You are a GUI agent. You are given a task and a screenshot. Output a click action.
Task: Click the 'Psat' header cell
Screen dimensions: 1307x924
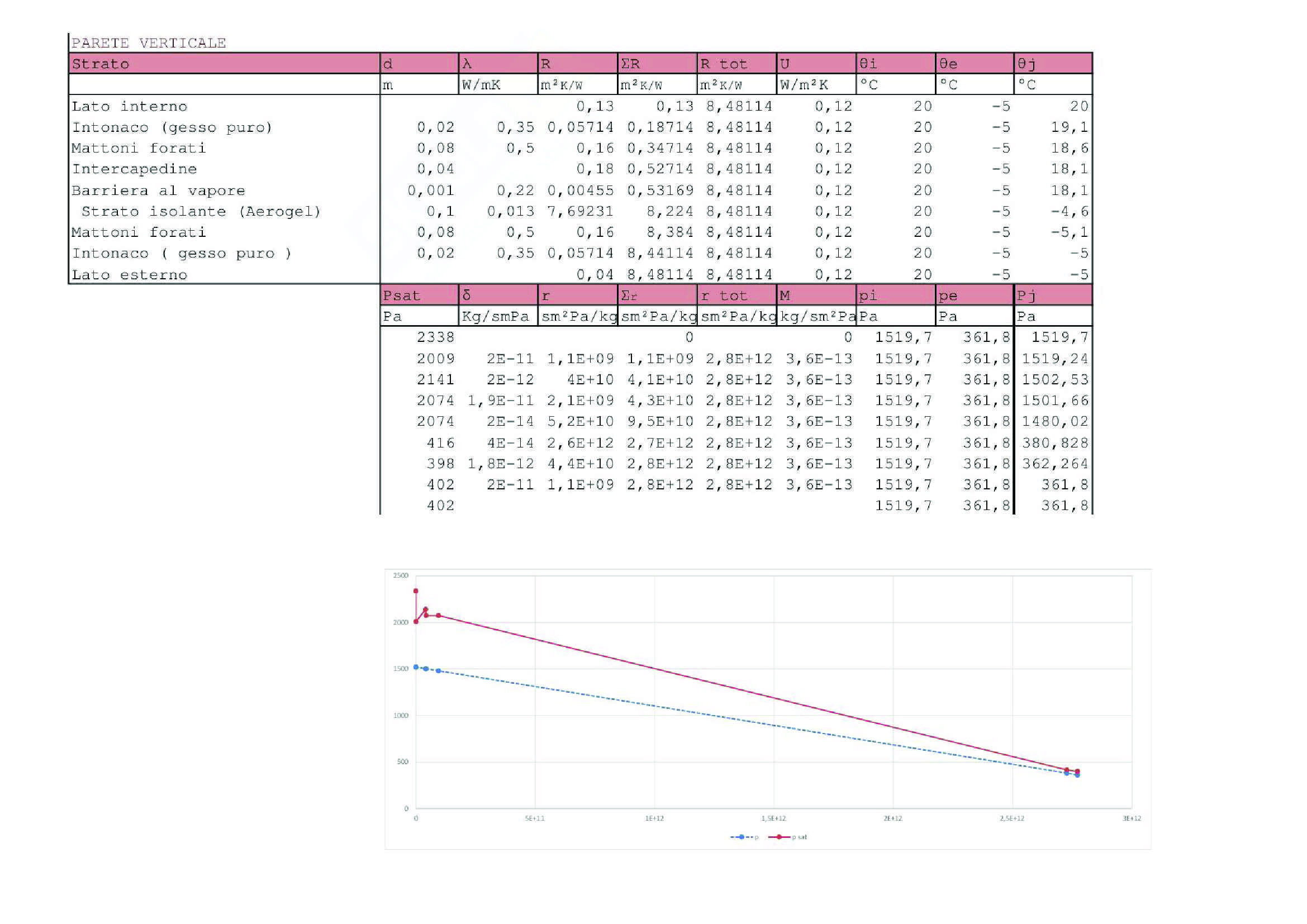coord(401,296)
